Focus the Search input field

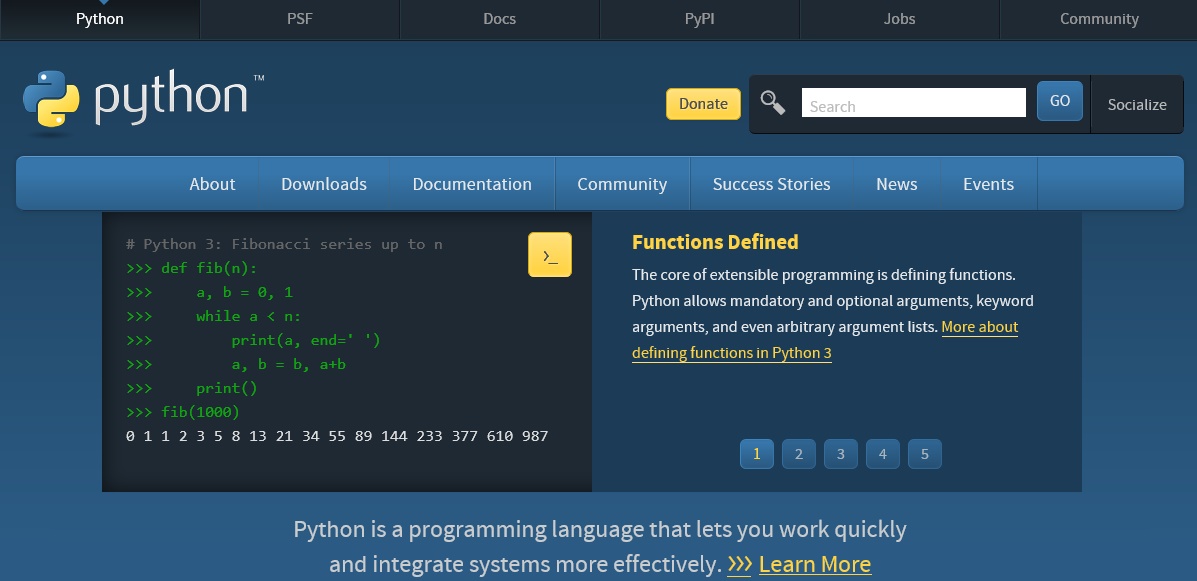(x=914, y=103)
